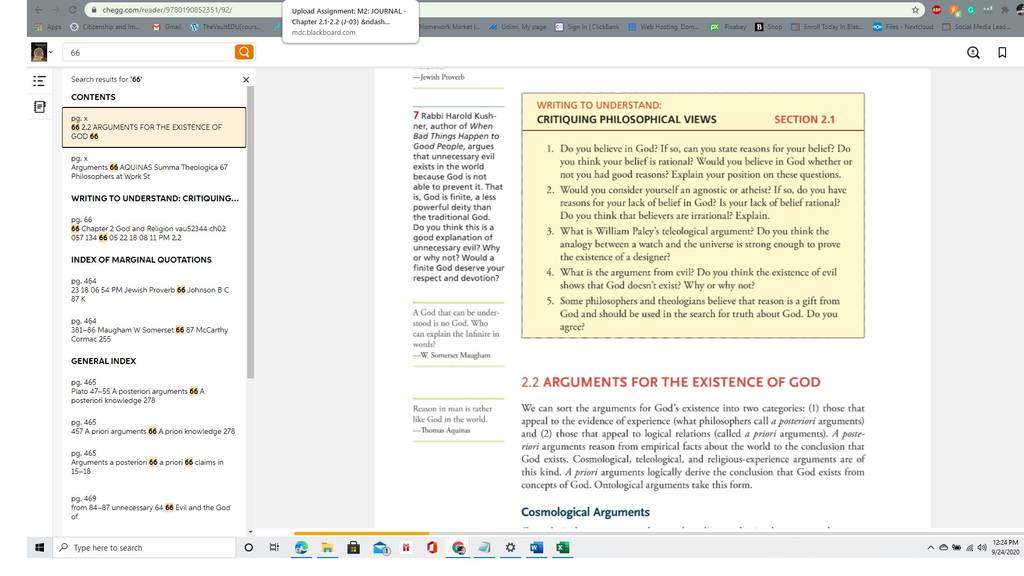Open Word from the taskbar
The width and height of the screenshot is (1024, 576).
click(536, 547)
